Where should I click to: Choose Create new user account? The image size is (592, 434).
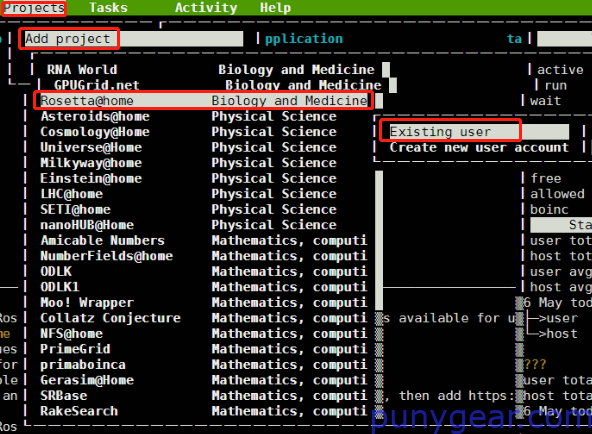pos(479,148)
